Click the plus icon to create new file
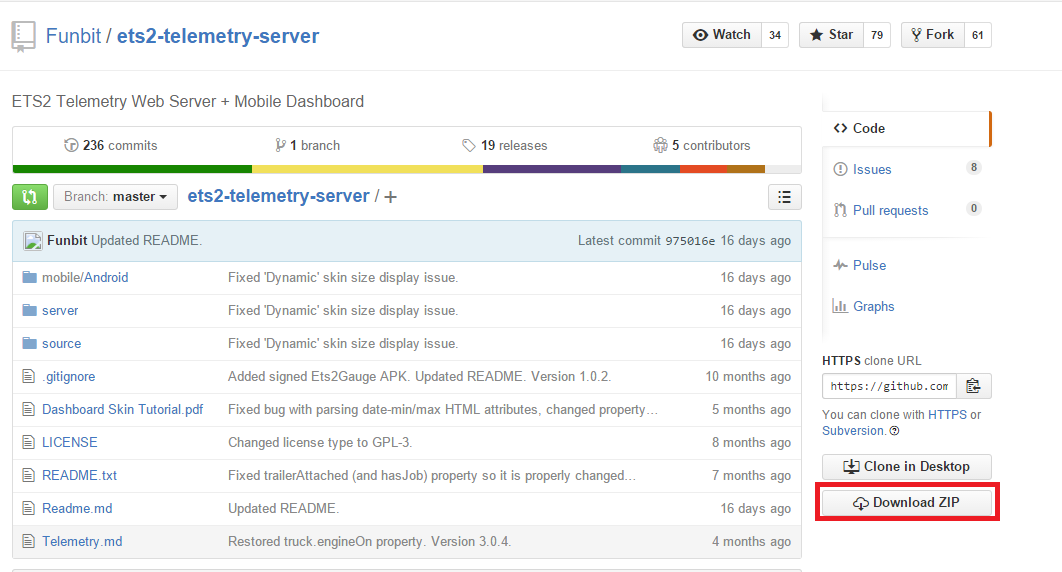Screen dimensions: 1062x572 point(391,197)
